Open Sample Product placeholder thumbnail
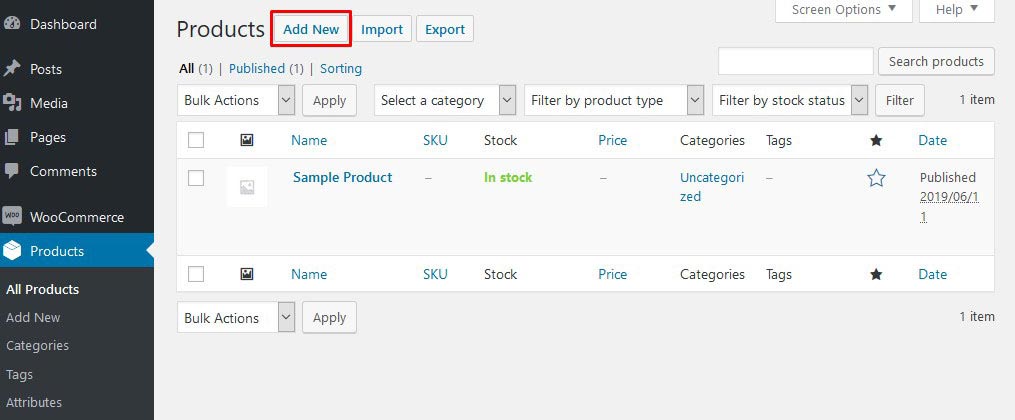The height and width of the screenshot is (420, 1015). pyautogui.click(x=247, y=187)
